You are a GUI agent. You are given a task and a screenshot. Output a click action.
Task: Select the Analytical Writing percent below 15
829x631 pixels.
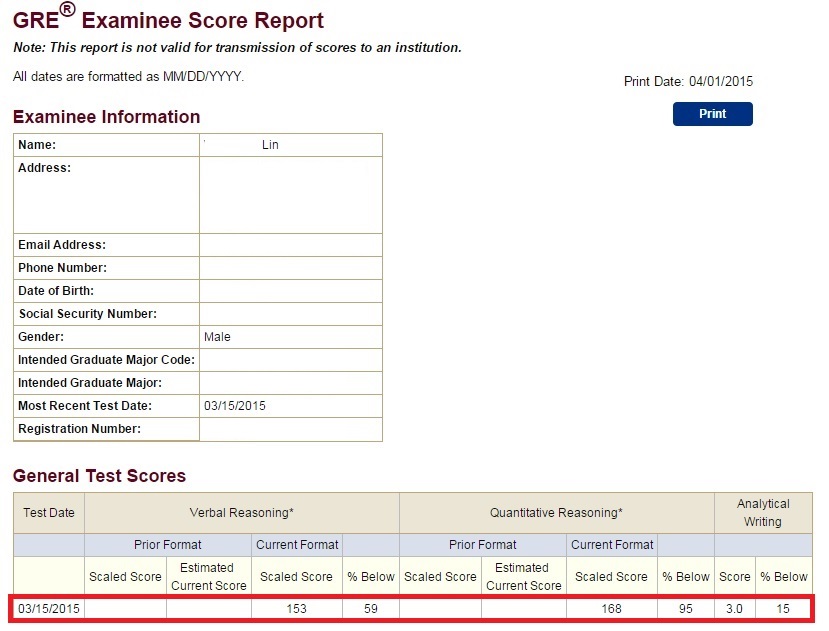tap(783, 609)
